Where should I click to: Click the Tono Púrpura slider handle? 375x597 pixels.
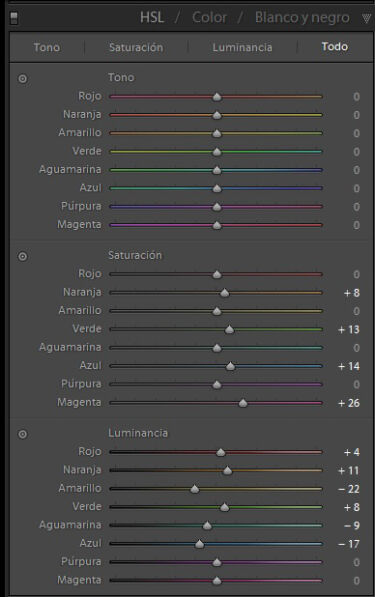(217, 207)
